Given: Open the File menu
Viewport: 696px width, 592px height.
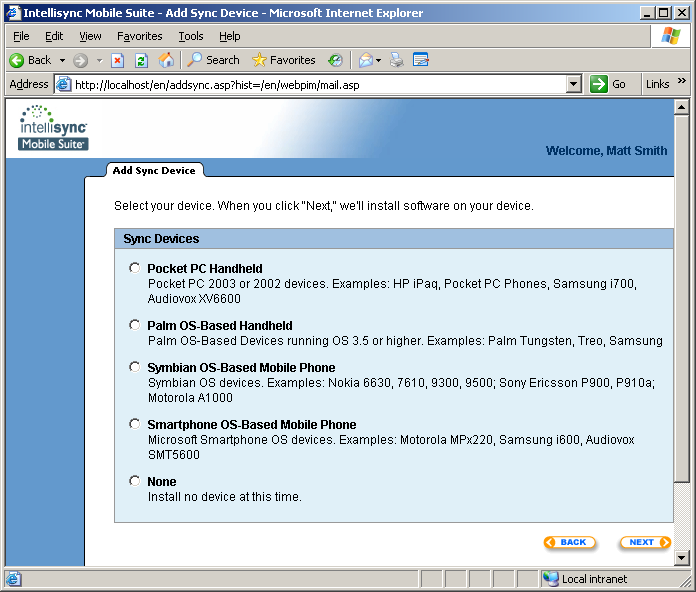Looking at the screenshot, I should coord(21,36).
